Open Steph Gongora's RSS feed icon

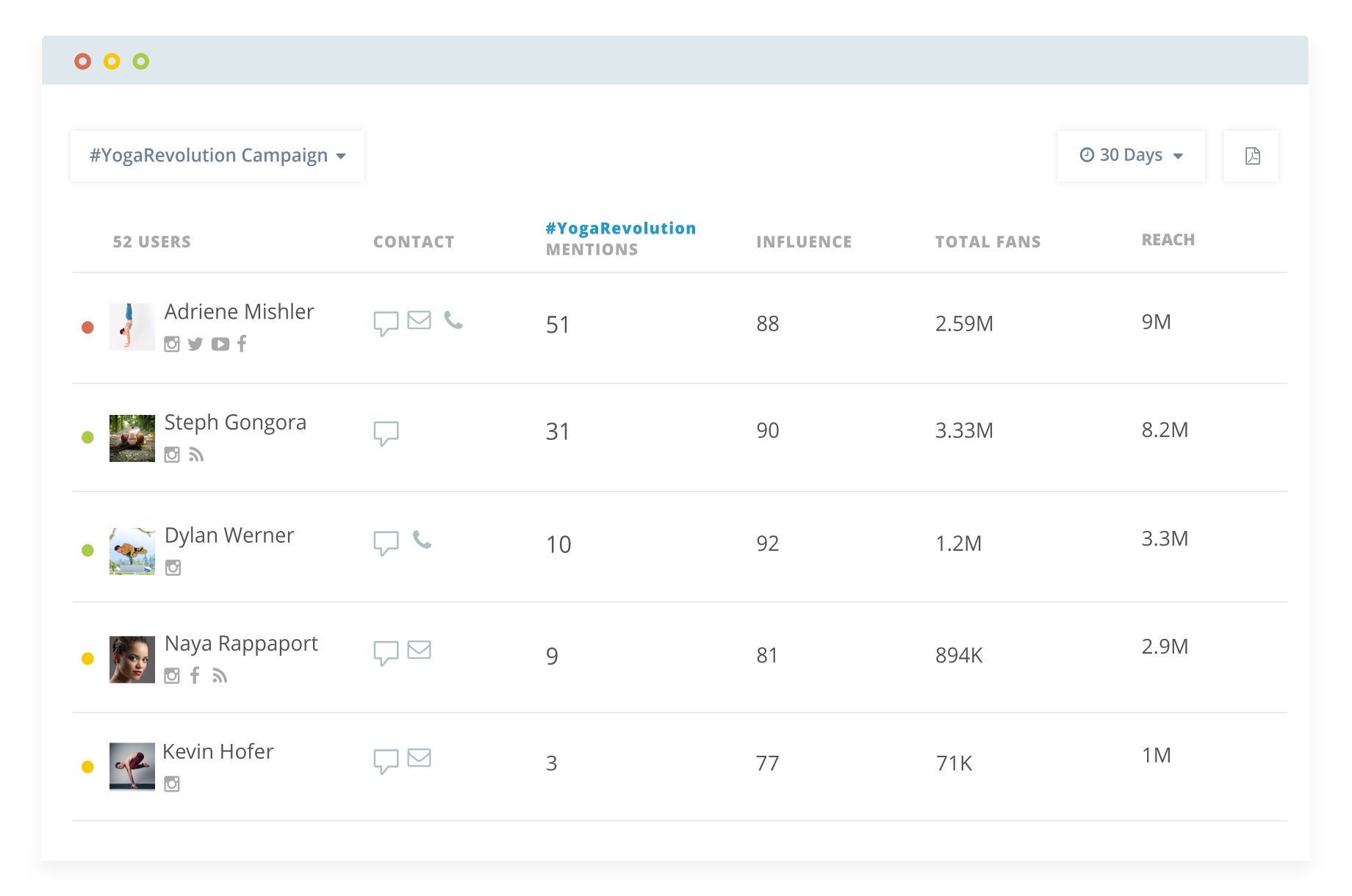(196, 455)
